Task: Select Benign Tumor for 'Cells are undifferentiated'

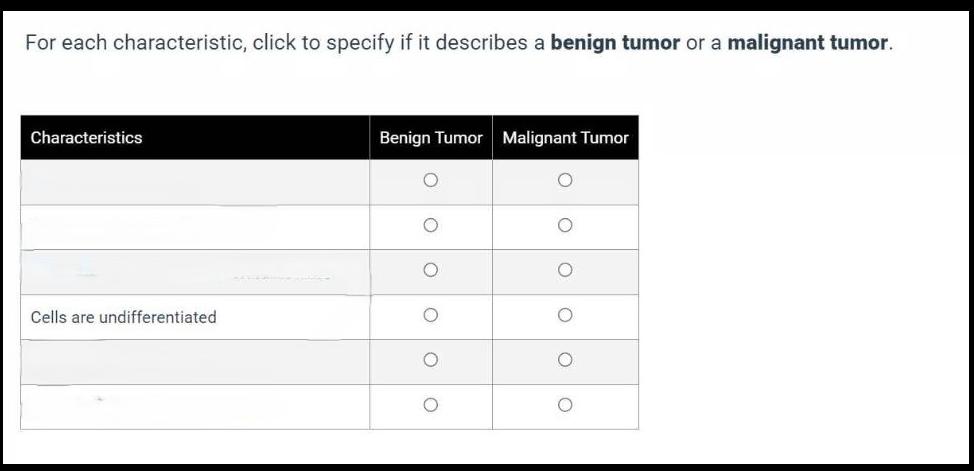Action: point(430,315)
